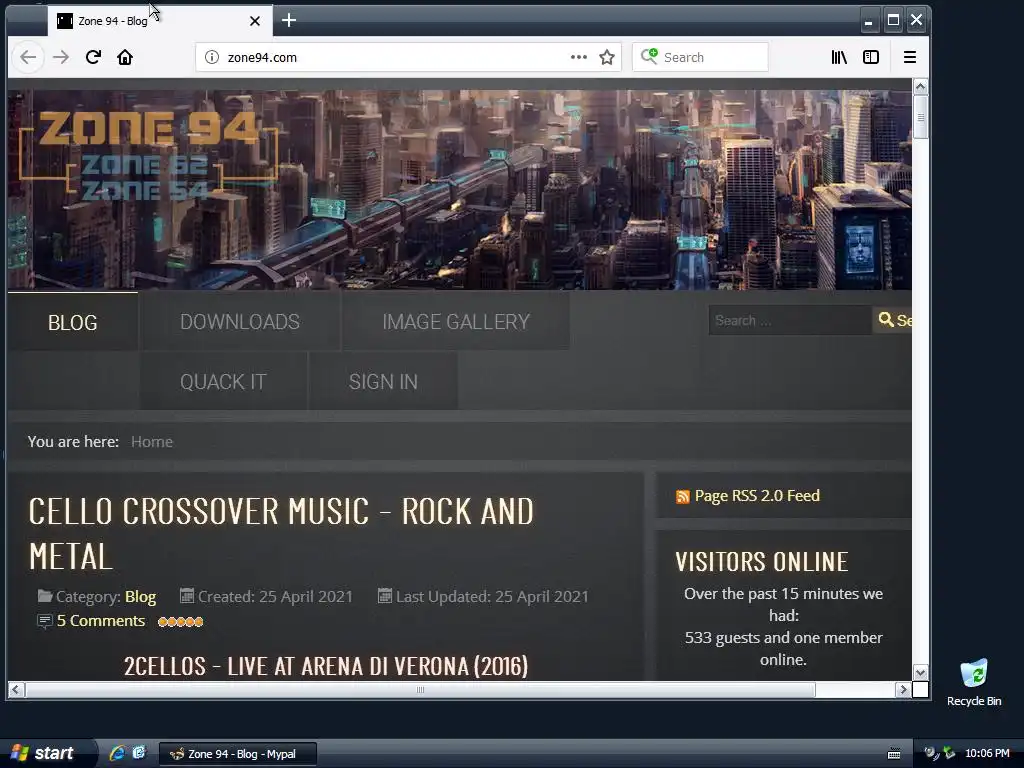The height and width of the screenshot is (768, 1024).
Task: Click the Zone 94 site logo
Action: point(149,154)
